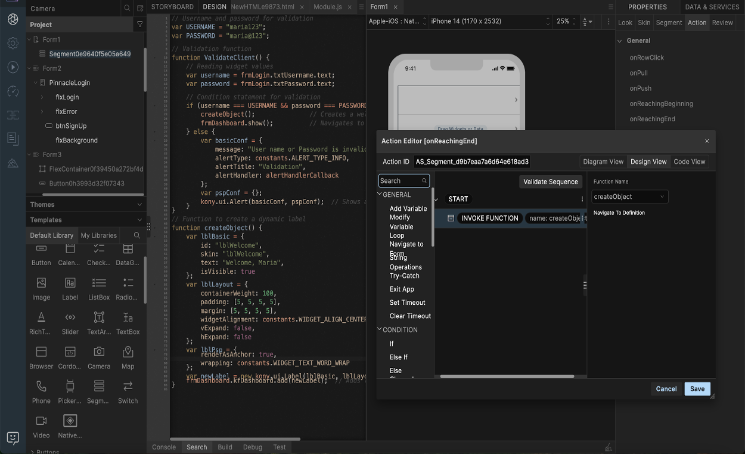Click the Switch widget icon

click(x=128, y=386)
